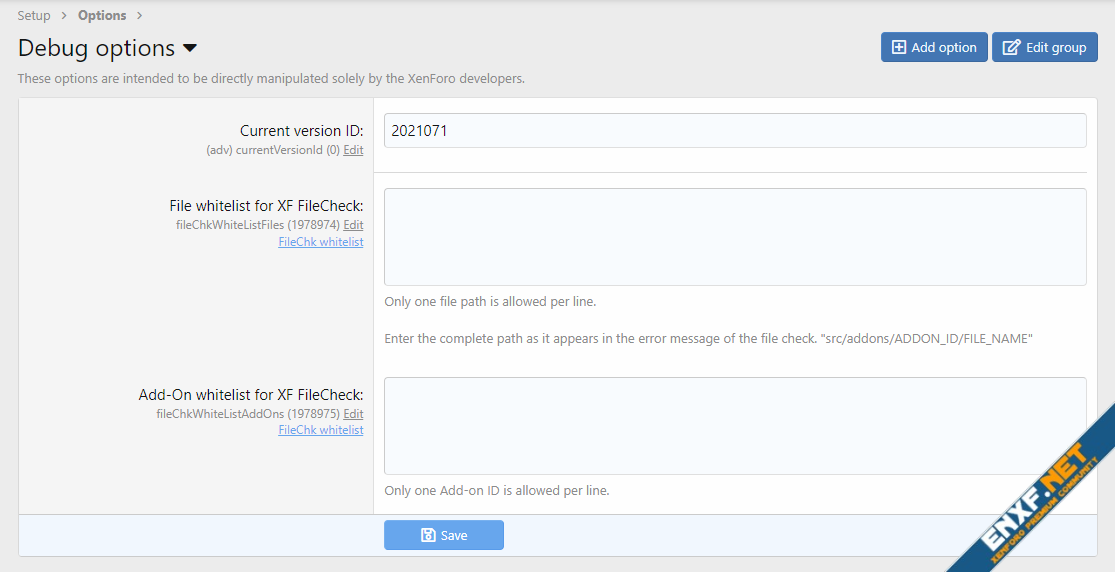
Task: Open Options in the breadcrumb trail
Action: click(x=102, y=16)
